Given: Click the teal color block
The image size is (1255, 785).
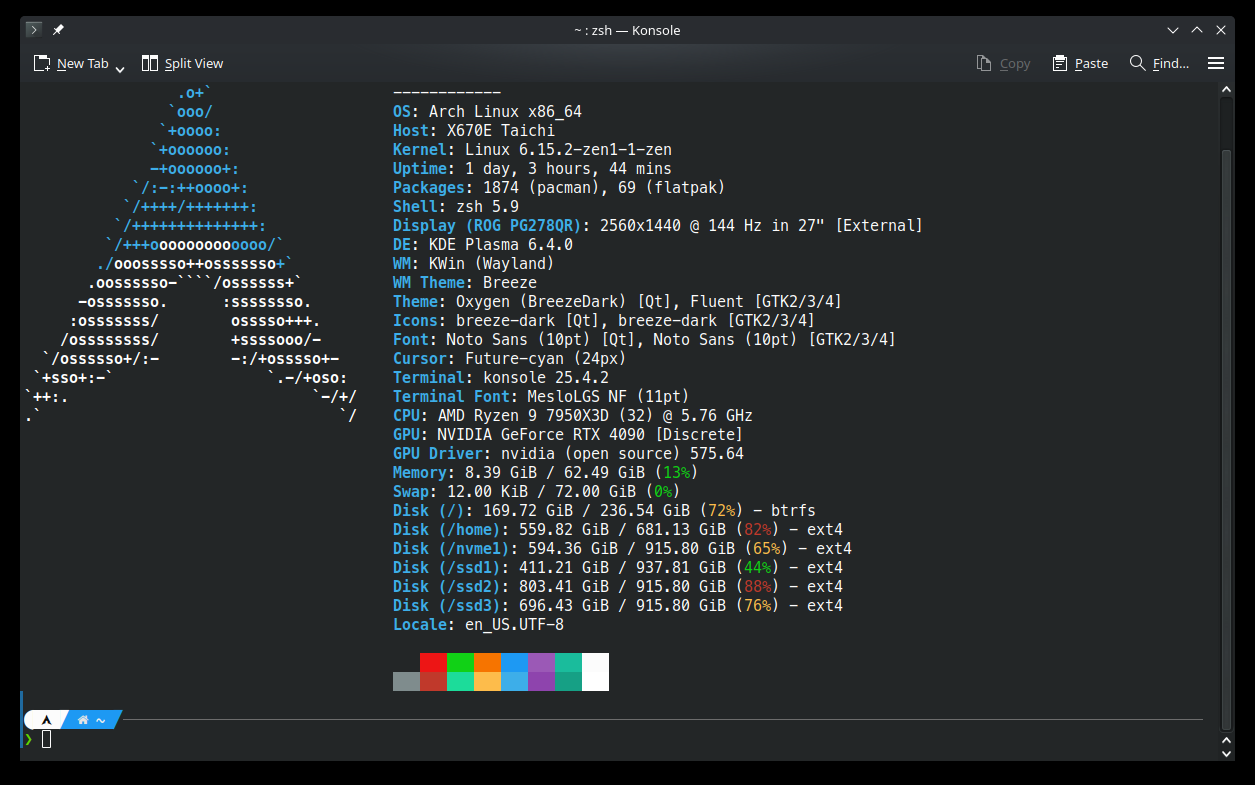Looking at the screenshot, I should click(568, 662).
